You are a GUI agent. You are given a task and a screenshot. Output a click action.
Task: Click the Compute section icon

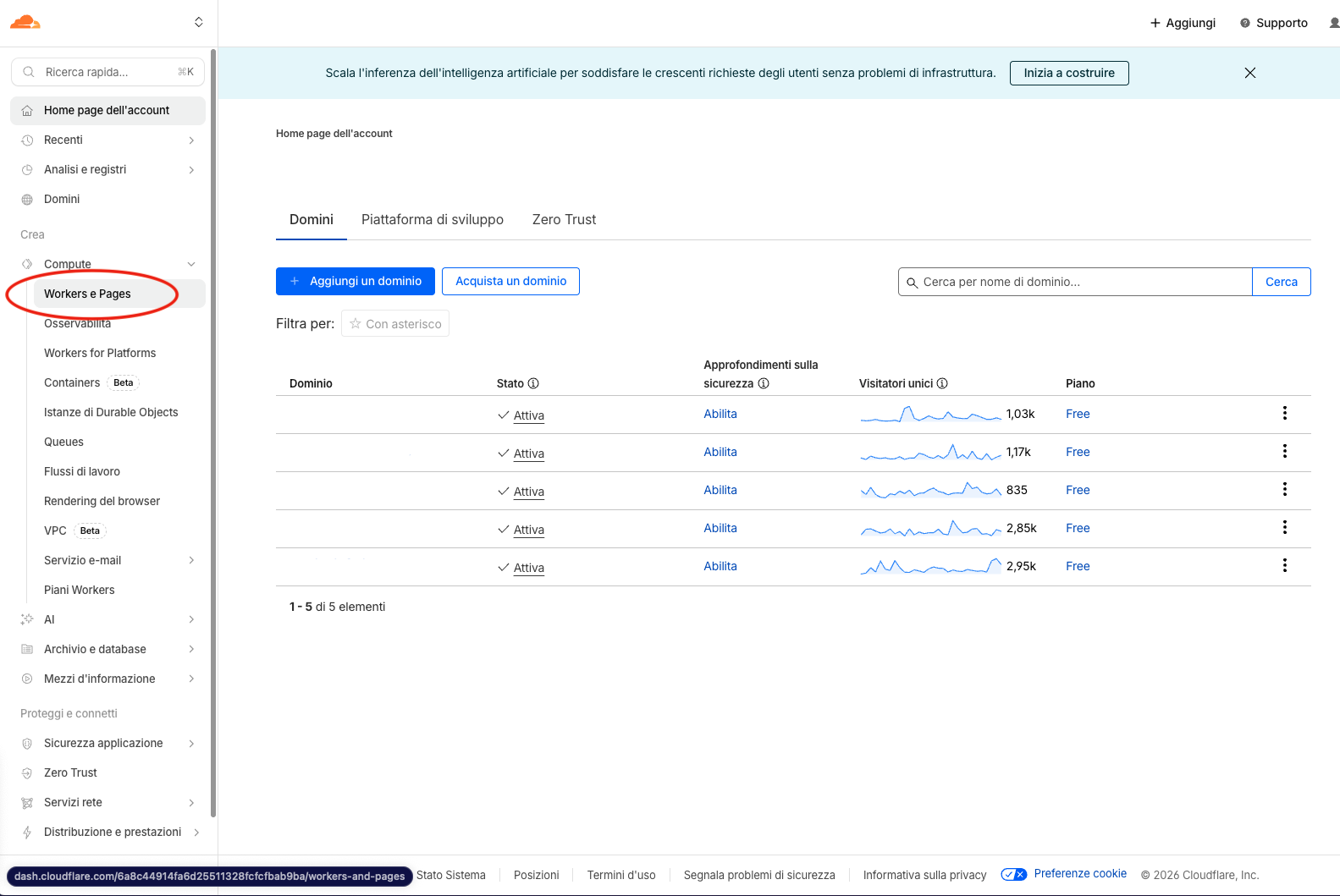[x=27, y=264]
